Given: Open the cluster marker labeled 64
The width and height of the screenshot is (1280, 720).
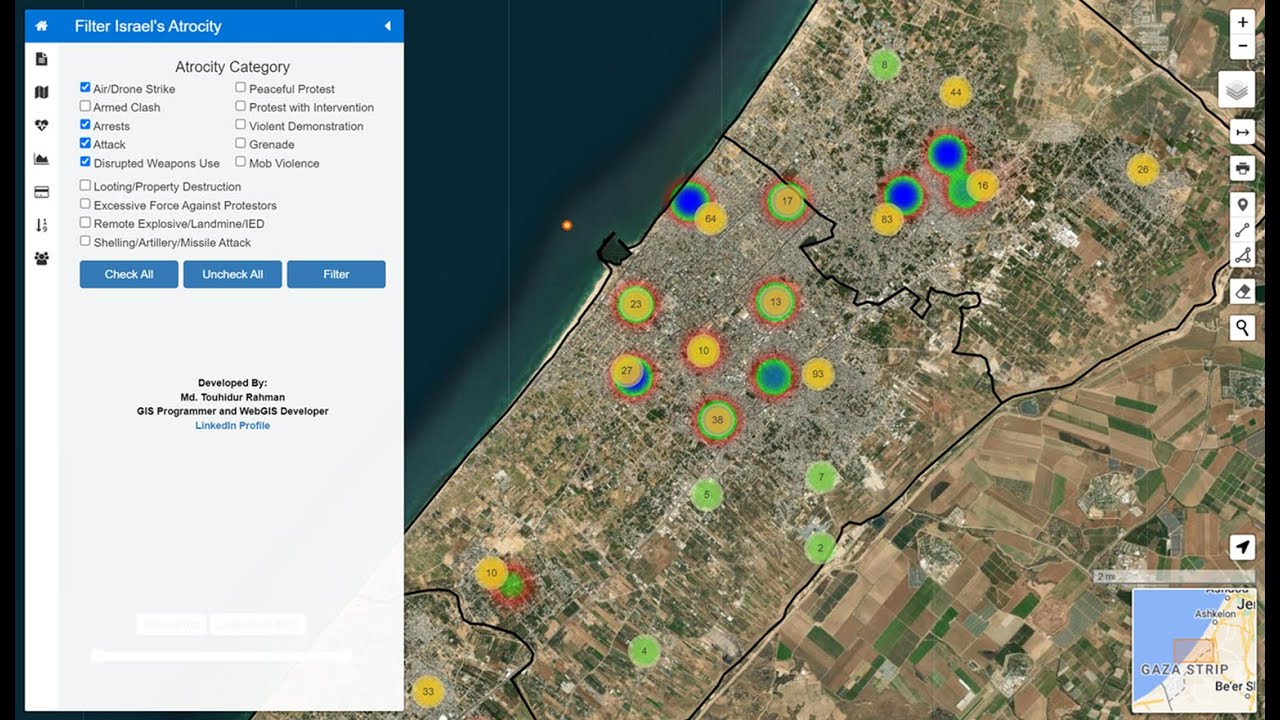Looking at the screenshot, I should 710,218.
